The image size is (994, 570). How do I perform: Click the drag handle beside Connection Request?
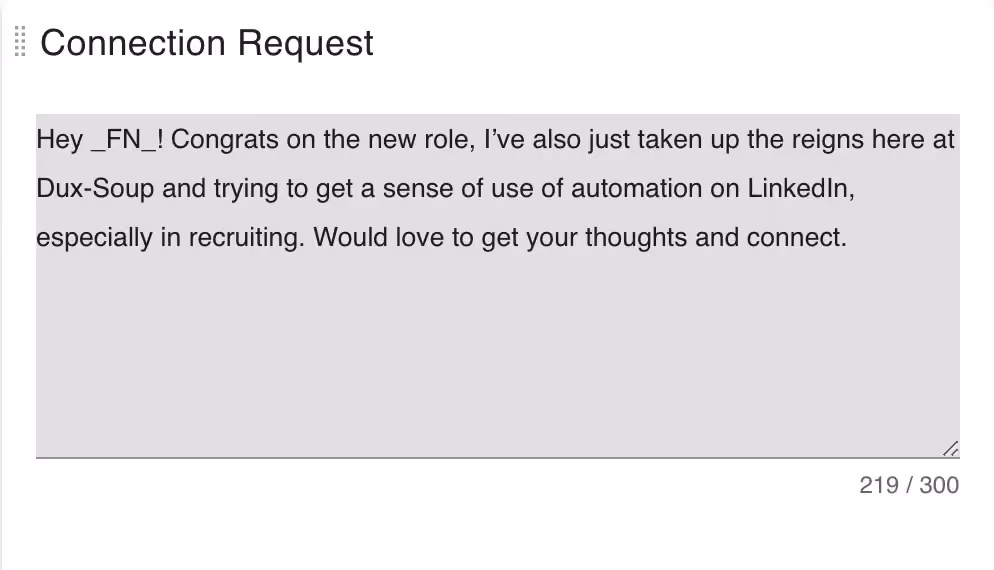tap(20, 42)
